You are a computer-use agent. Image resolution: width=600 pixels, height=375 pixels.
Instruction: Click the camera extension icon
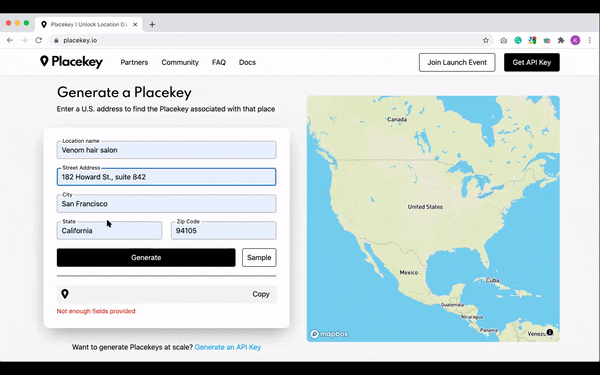pos(504,40)
